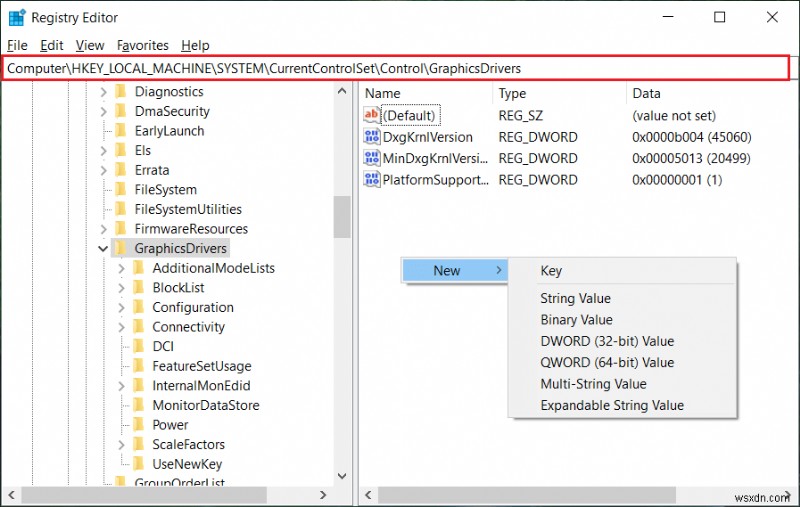Open the Favorites menu

(142, 45)
